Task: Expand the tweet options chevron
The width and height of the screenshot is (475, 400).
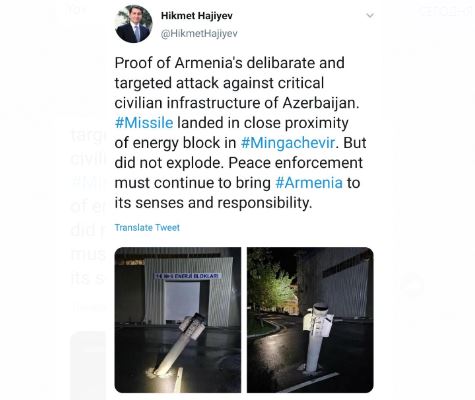Action: pos(370,15)
